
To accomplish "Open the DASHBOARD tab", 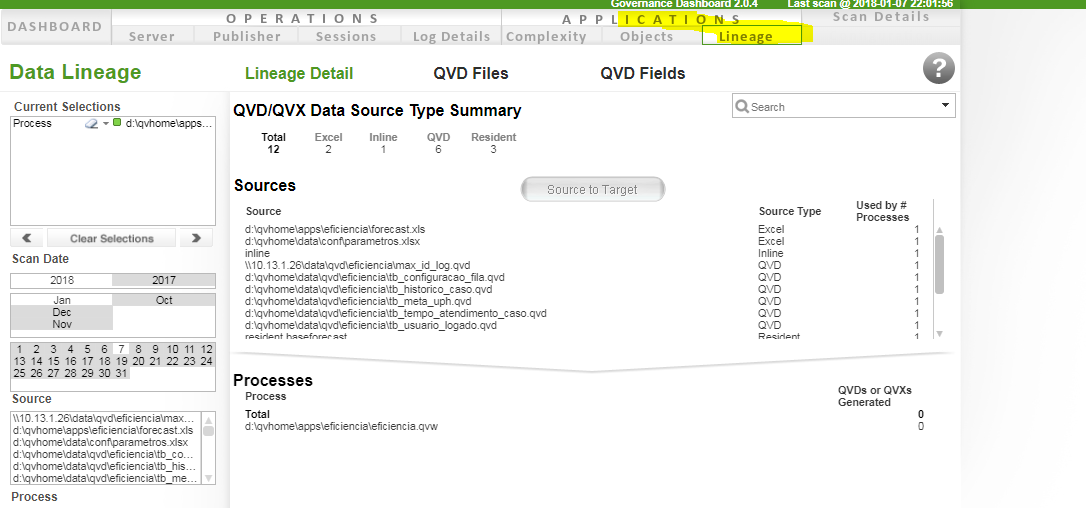I will coord(55,27).
